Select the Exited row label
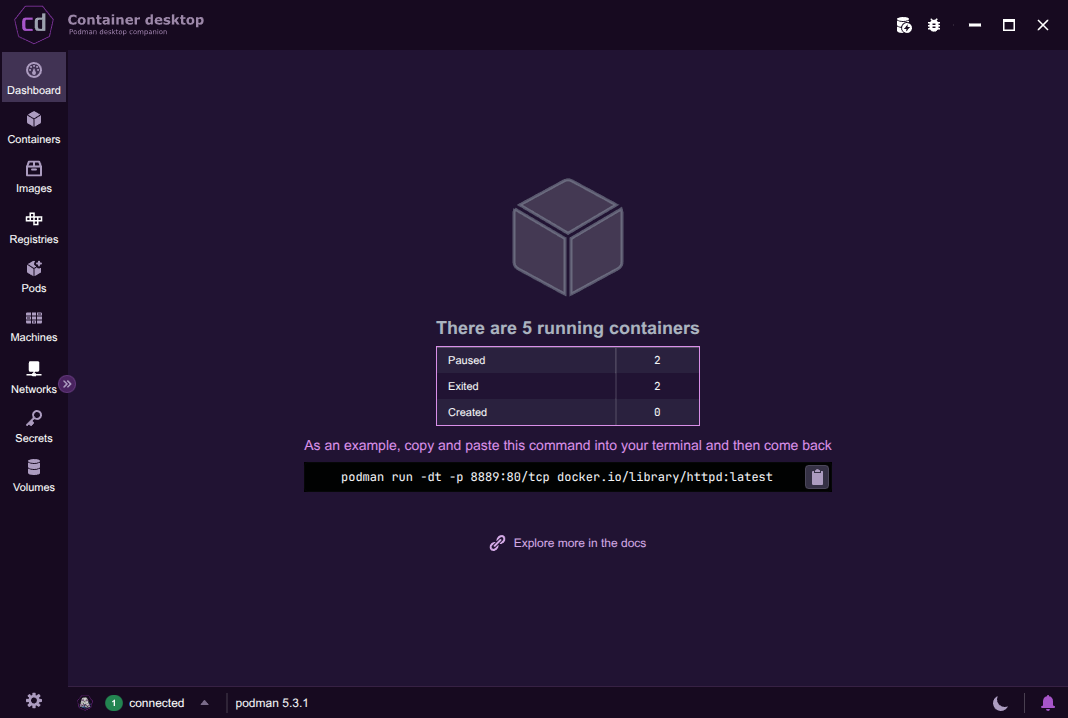Image resolution: width=1068 pixels, height=718 pixels. [463, 386]
